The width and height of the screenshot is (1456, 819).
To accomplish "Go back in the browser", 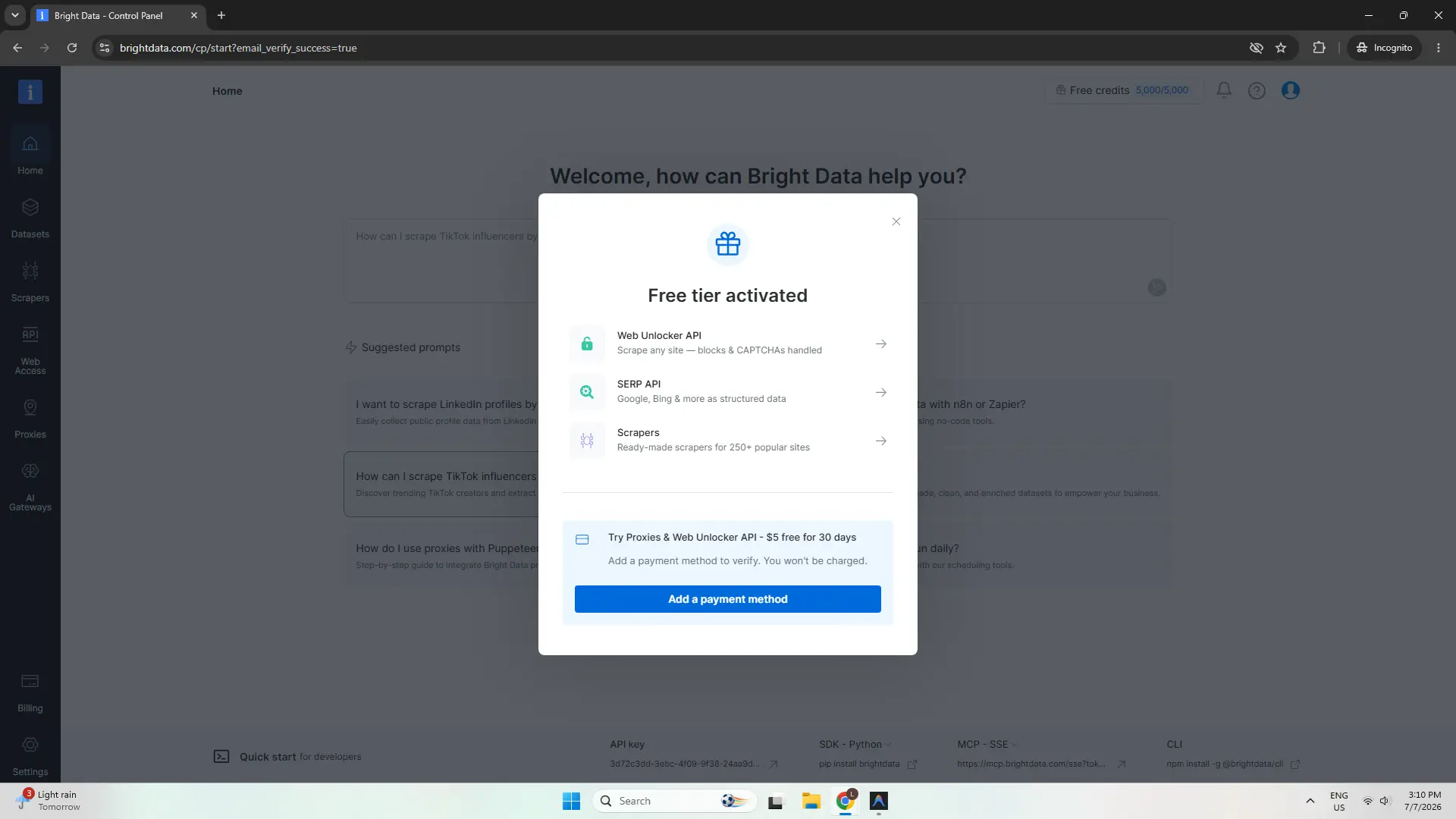I will [17, 48].
